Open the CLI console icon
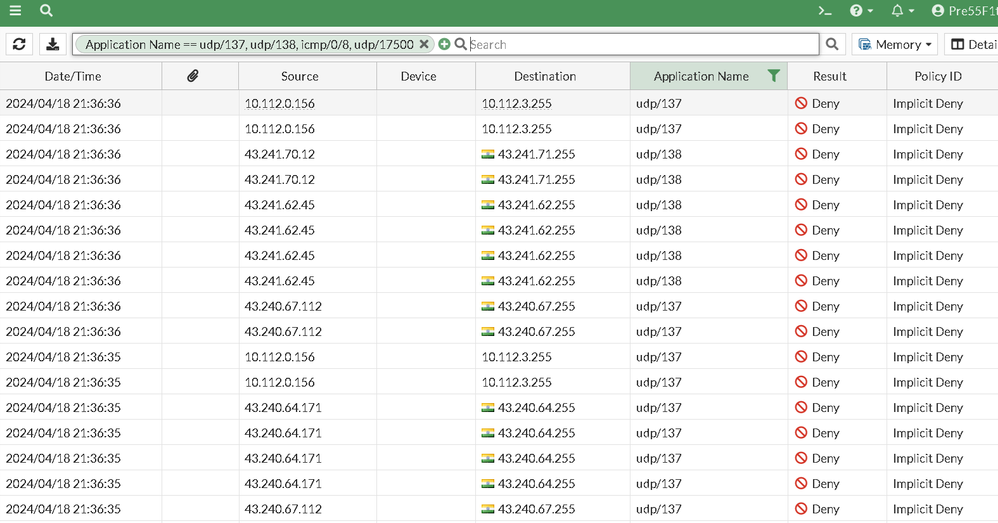 pyautogui.click(x=825, y=11)
